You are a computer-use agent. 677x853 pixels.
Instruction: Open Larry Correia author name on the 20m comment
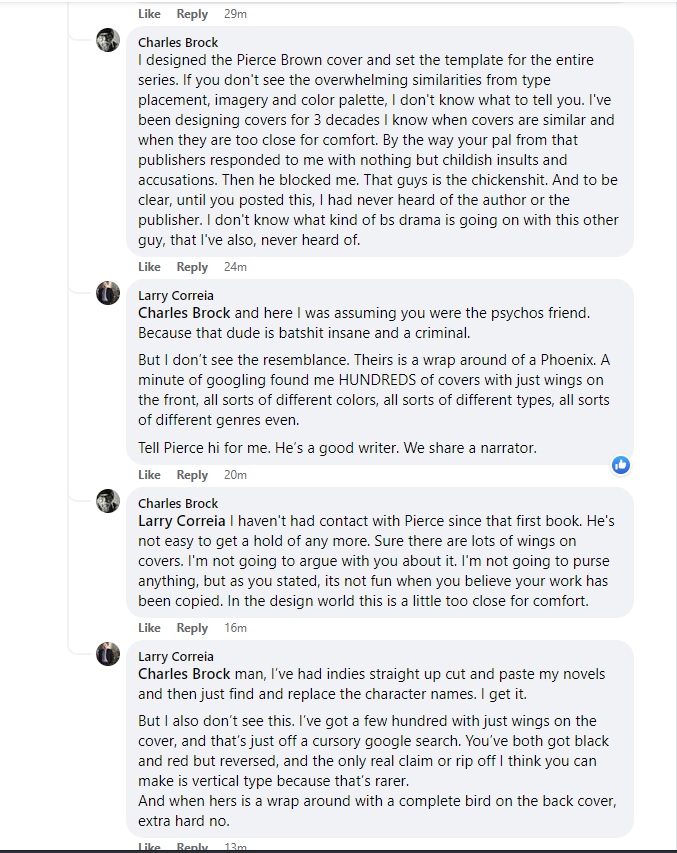pyautogui.click(x=176, y=296)
